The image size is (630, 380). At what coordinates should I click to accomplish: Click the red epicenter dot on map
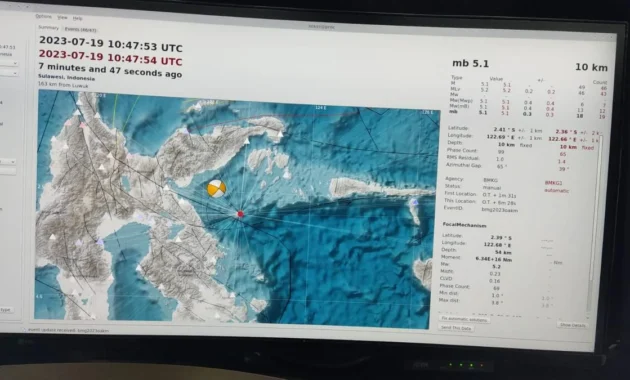(x=240, y=214)
